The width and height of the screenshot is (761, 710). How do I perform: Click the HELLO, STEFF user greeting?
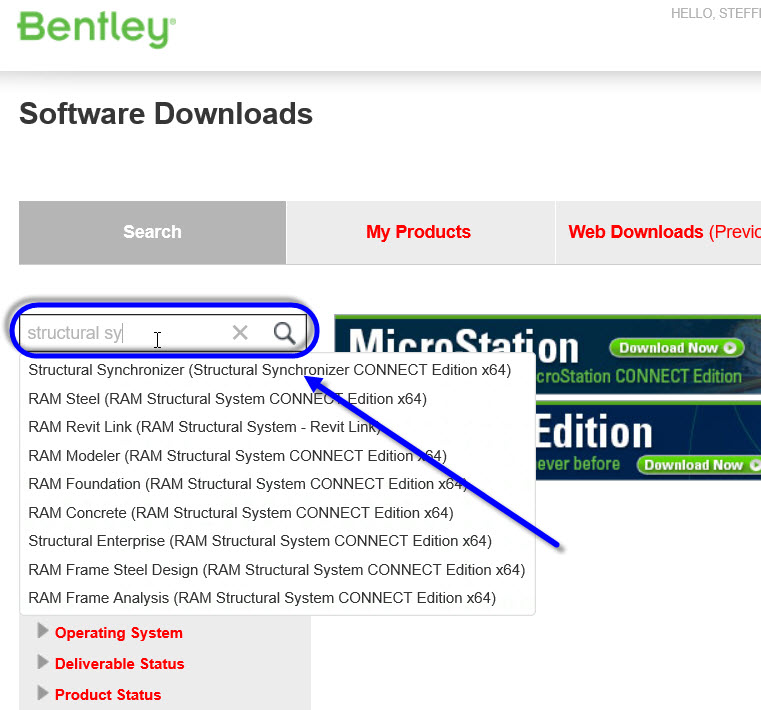coord(715,14)
